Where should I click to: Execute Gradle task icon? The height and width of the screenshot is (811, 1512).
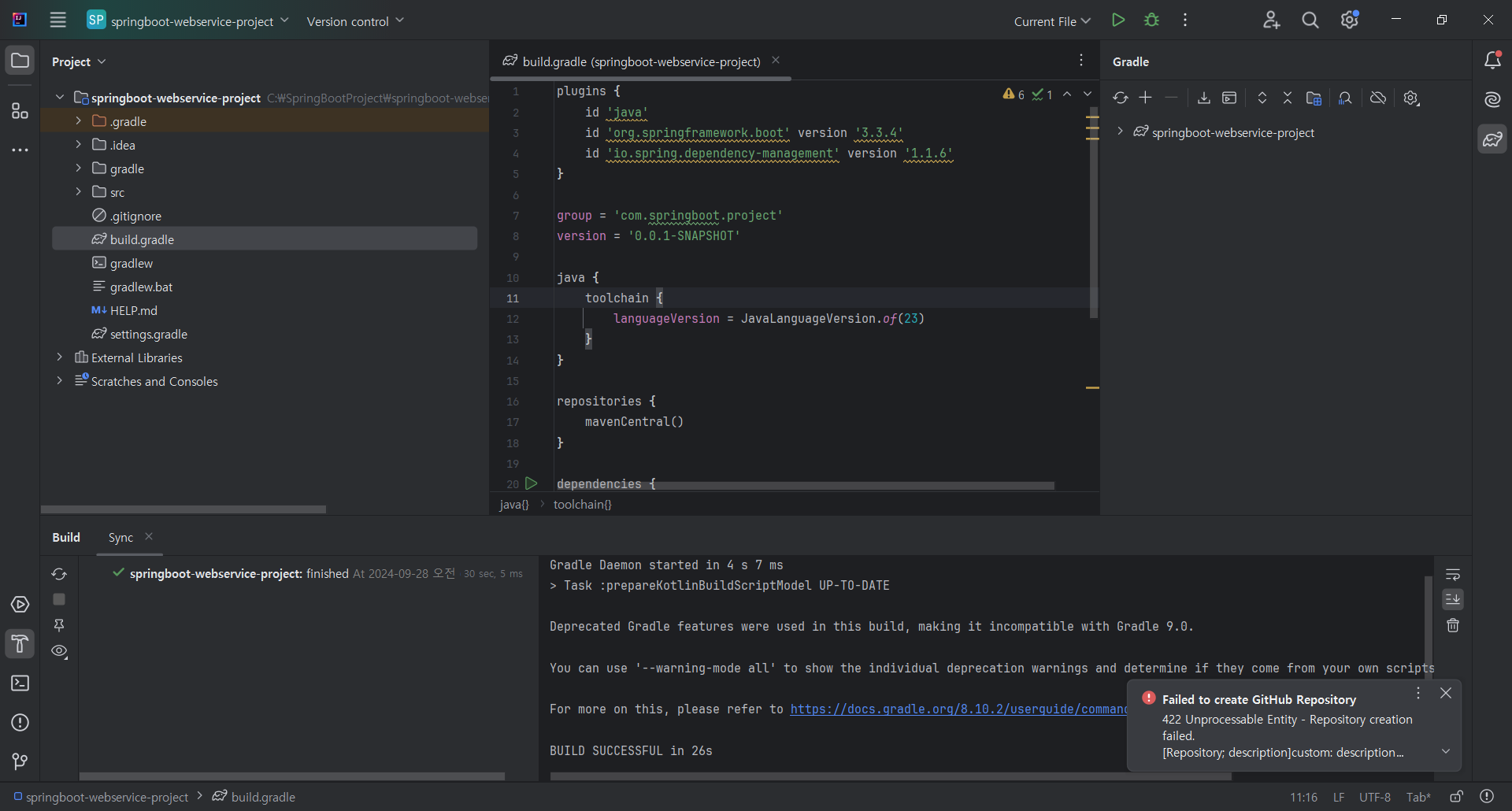click(1229, 98)
